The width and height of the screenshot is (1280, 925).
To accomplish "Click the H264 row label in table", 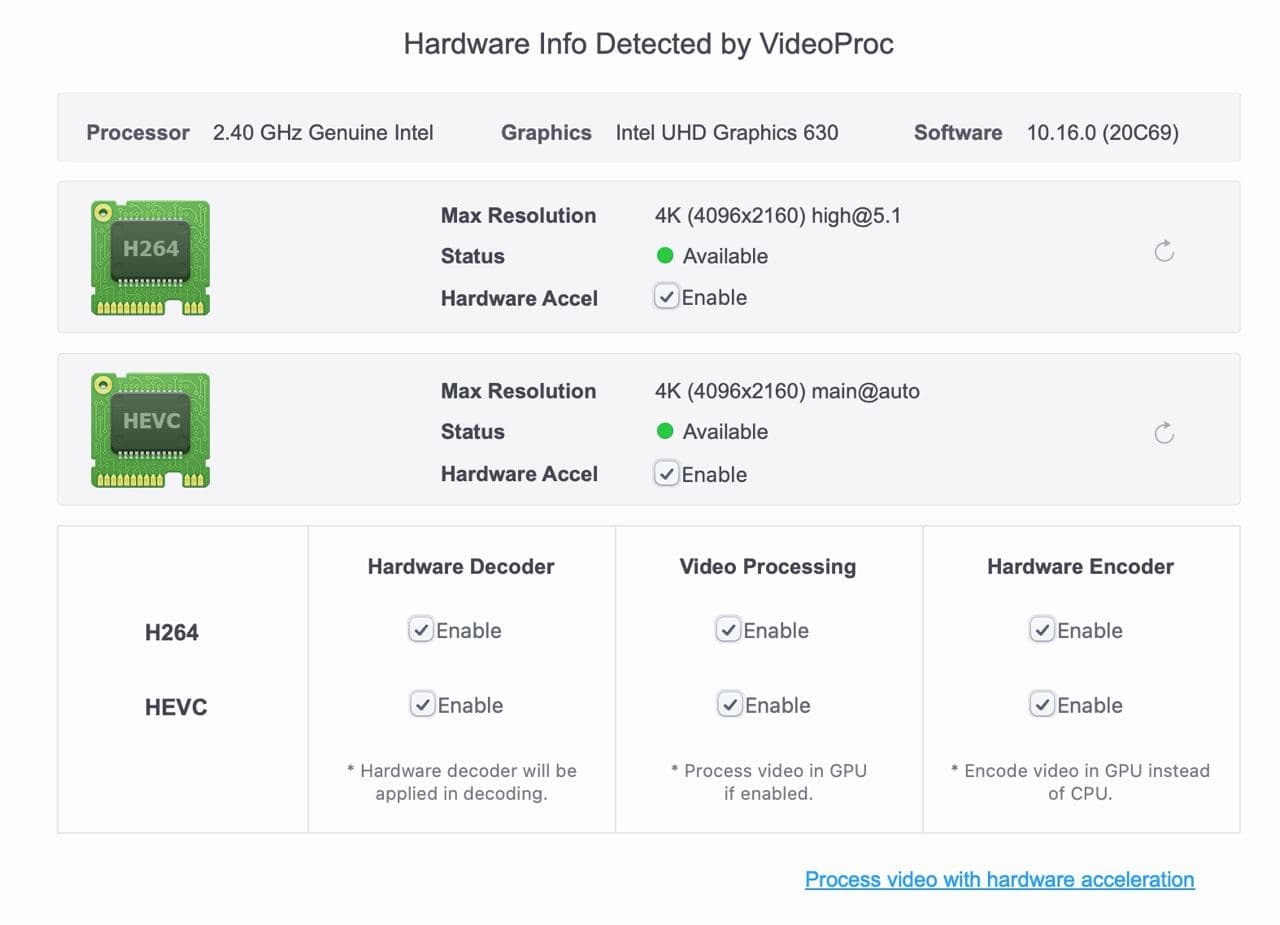I will coord(172,633).
